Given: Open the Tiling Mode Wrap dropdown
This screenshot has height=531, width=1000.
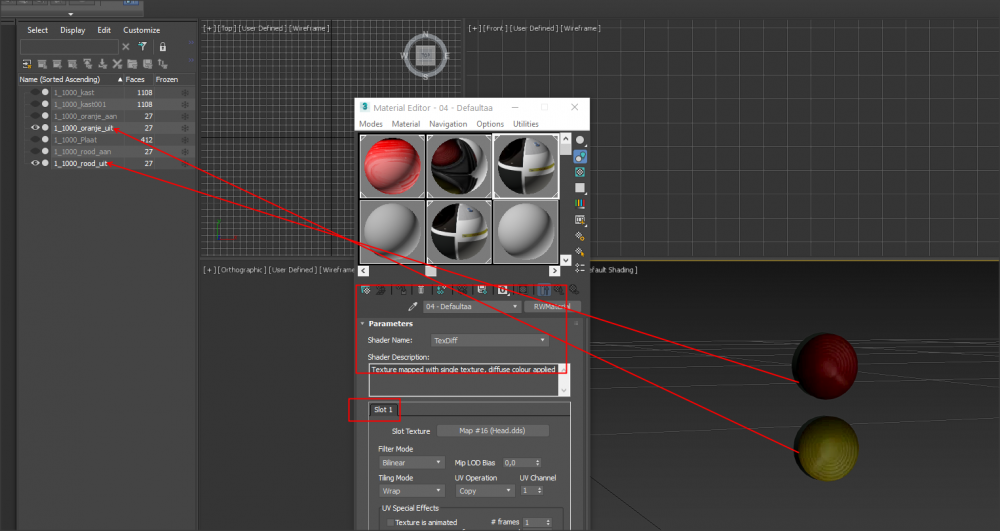Looking at the screenshot, I should (x=411, y=491).
